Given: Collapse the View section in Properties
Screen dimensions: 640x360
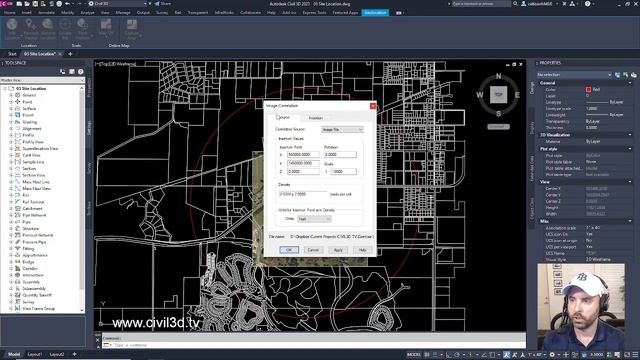Looking at the screenshot, I should click(x=630, y=182).
